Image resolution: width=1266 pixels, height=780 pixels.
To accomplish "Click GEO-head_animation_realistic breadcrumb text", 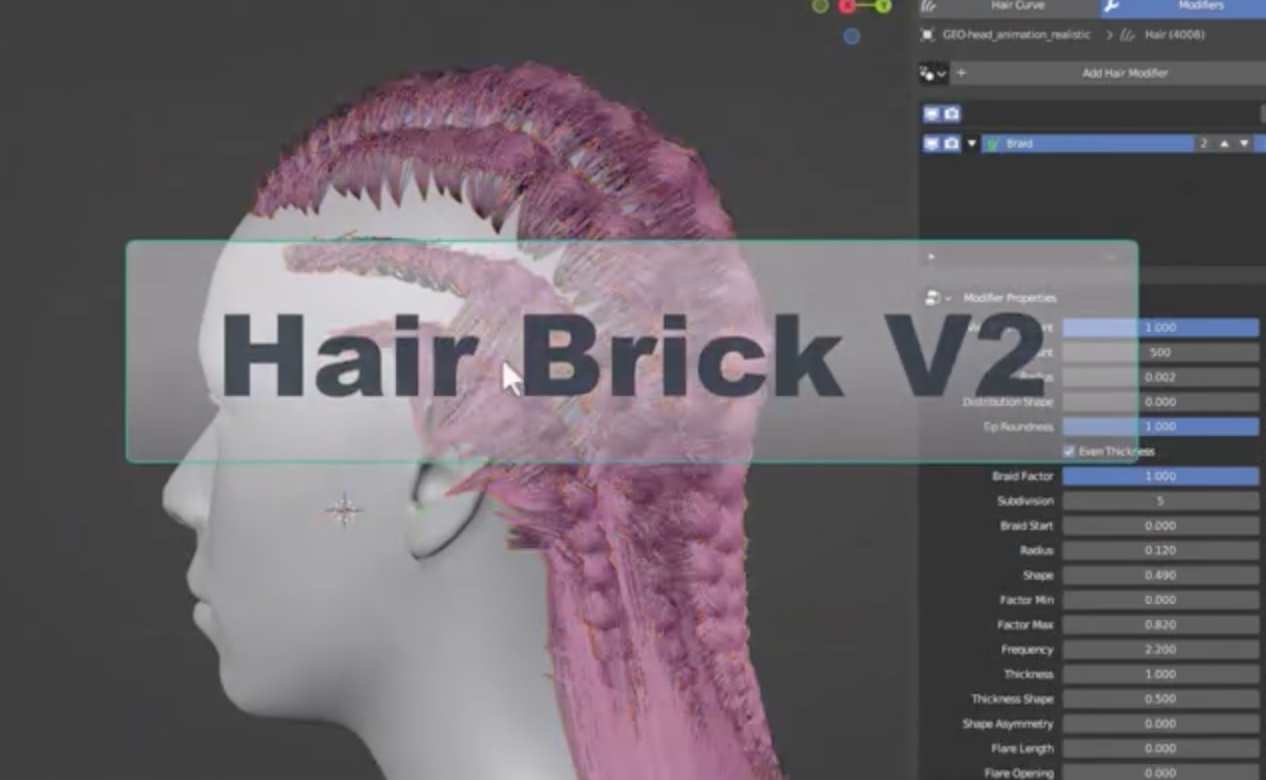I will coord(1016,35).
